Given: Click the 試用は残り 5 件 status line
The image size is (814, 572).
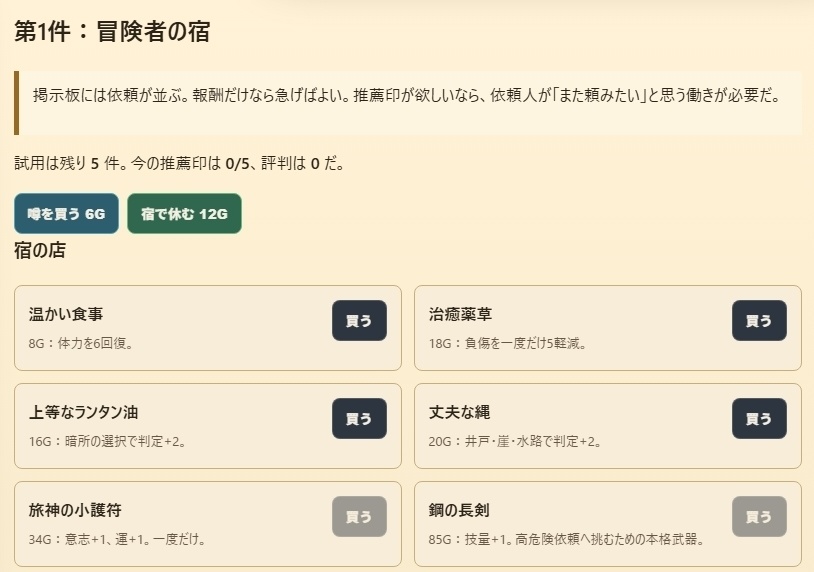Looking at the screenshot, I should coord(180,163).
